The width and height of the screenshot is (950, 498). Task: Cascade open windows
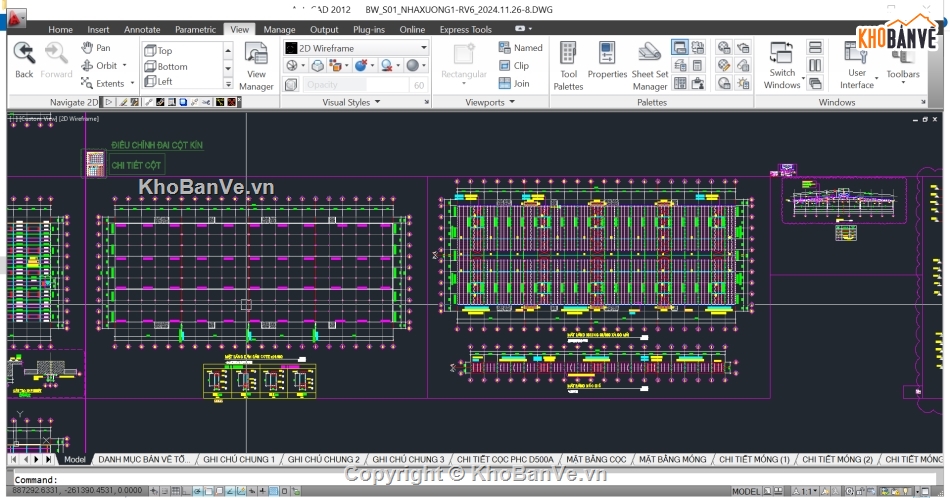[x=815, y=83]
